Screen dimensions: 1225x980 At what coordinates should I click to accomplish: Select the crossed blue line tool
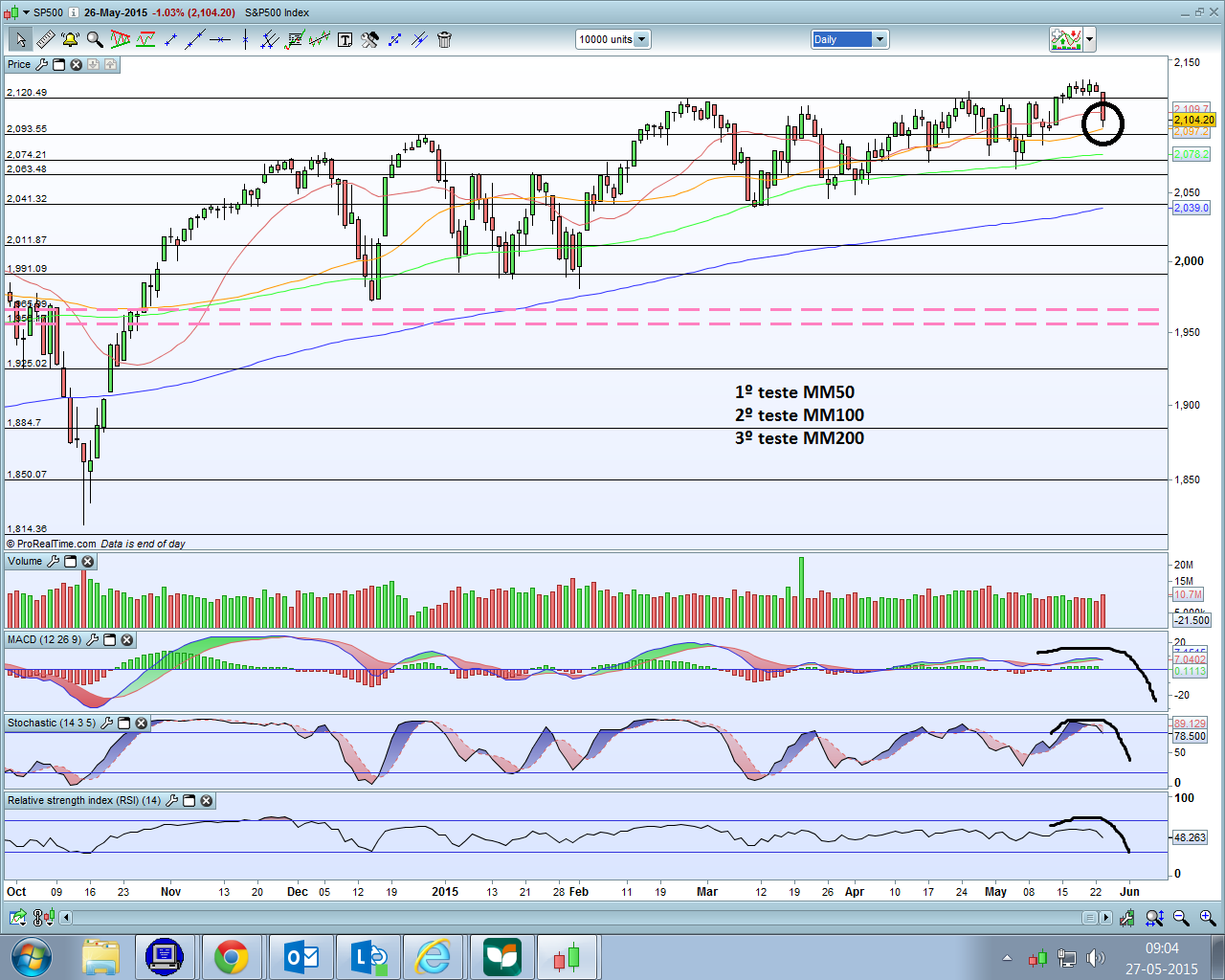(x=419, y=39)
